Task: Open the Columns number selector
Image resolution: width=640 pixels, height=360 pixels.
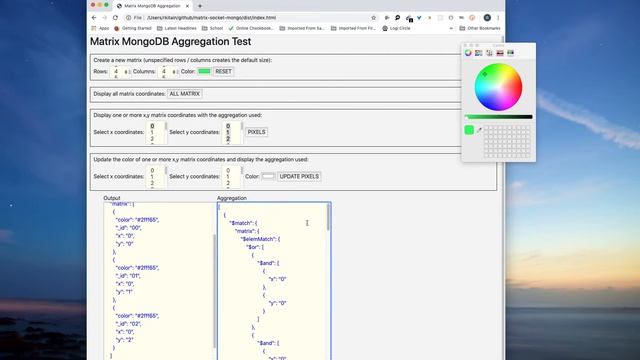Action: [168, 71]
